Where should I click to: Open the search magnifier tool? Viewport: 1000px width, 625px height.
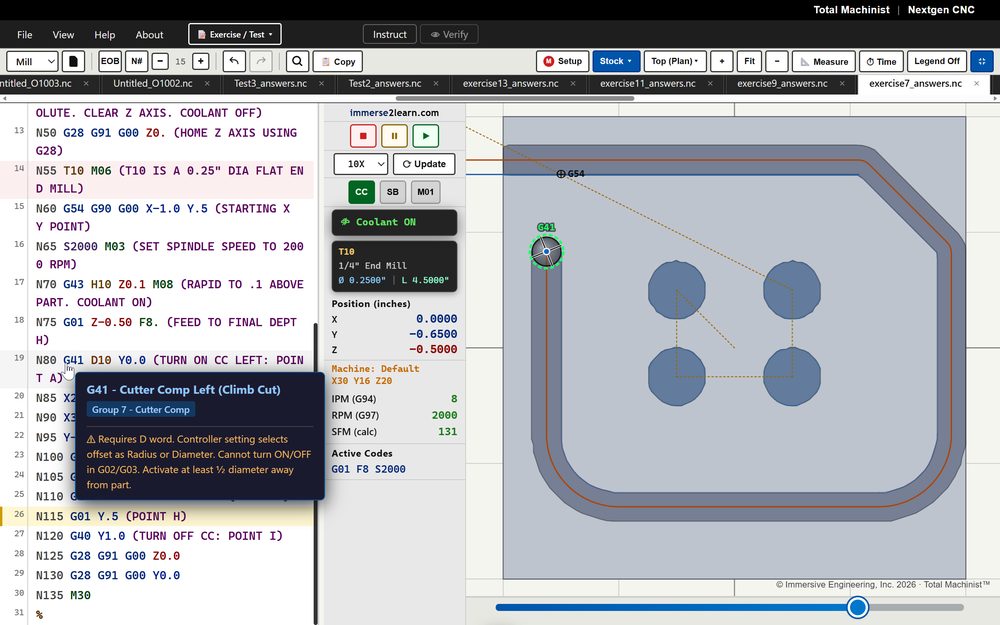point(297,61)
